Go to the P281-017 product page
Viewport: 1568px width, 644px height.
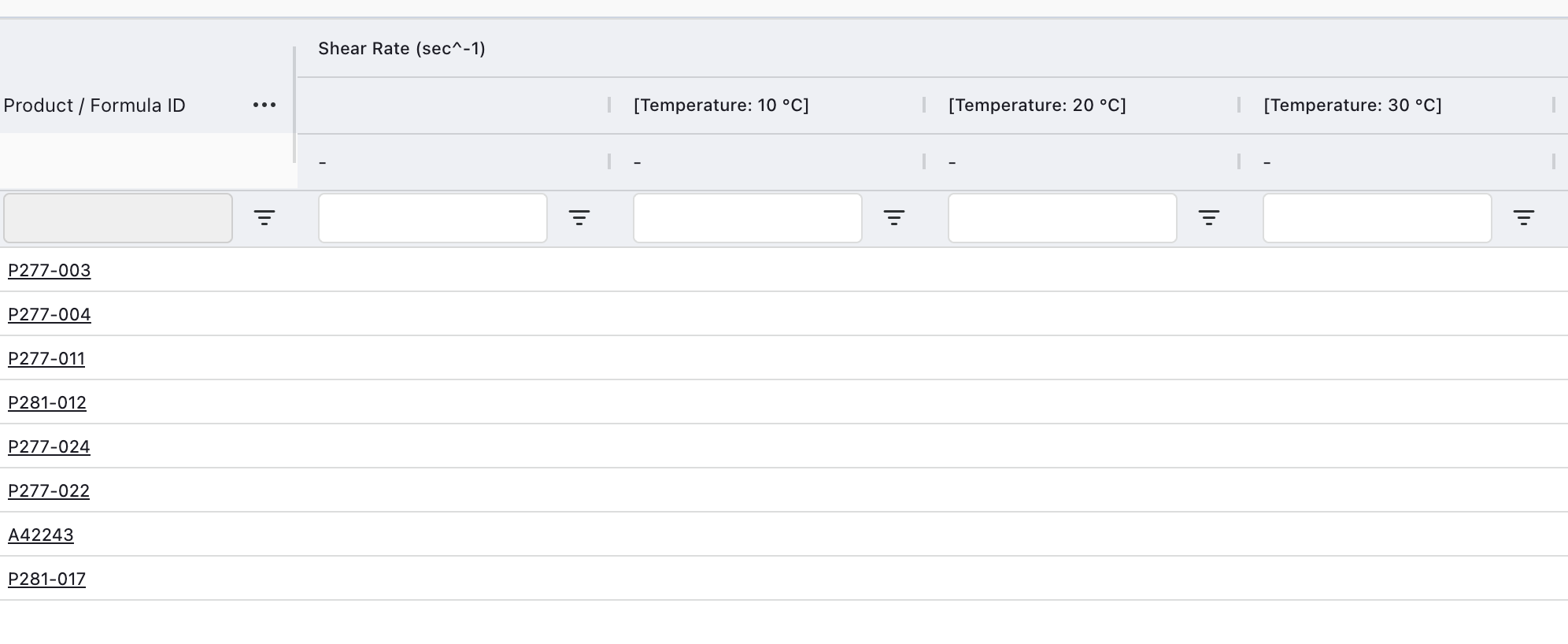click(46, 579)
